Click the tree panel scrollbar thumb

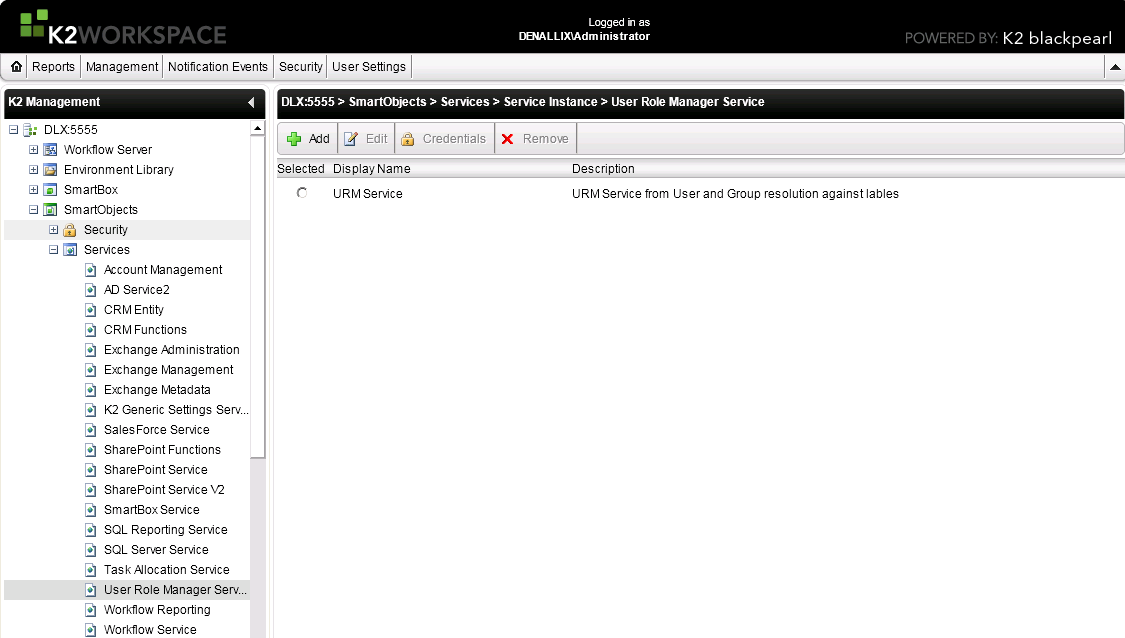click(x=258, y=296)
